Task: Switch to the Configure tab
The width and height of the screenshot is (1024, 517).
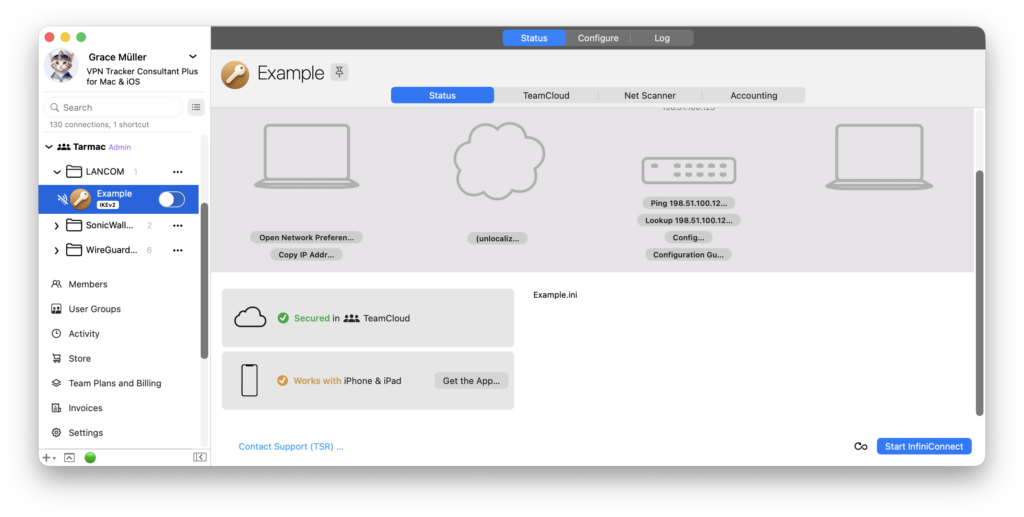Action: point(598,38)
